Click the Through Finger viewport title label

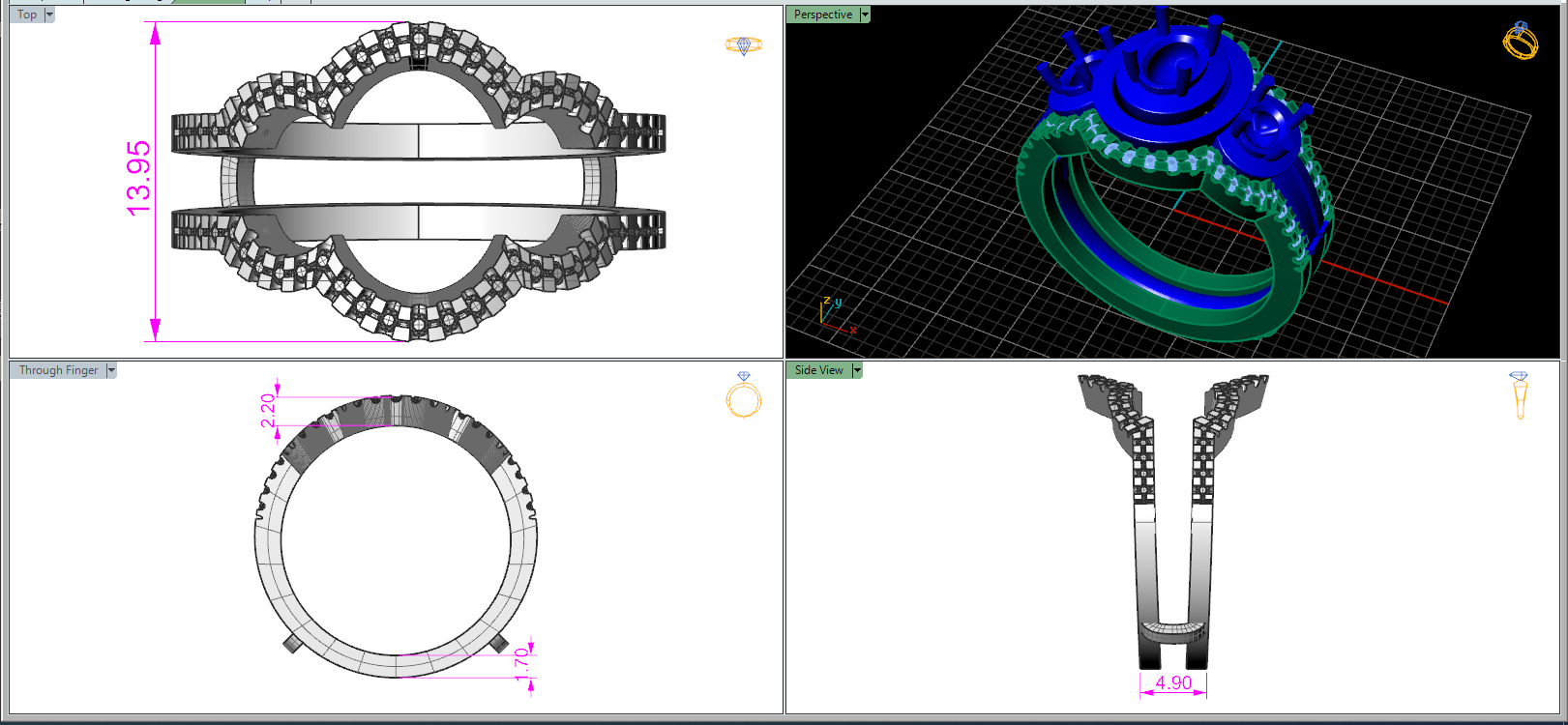click(58, 370)
